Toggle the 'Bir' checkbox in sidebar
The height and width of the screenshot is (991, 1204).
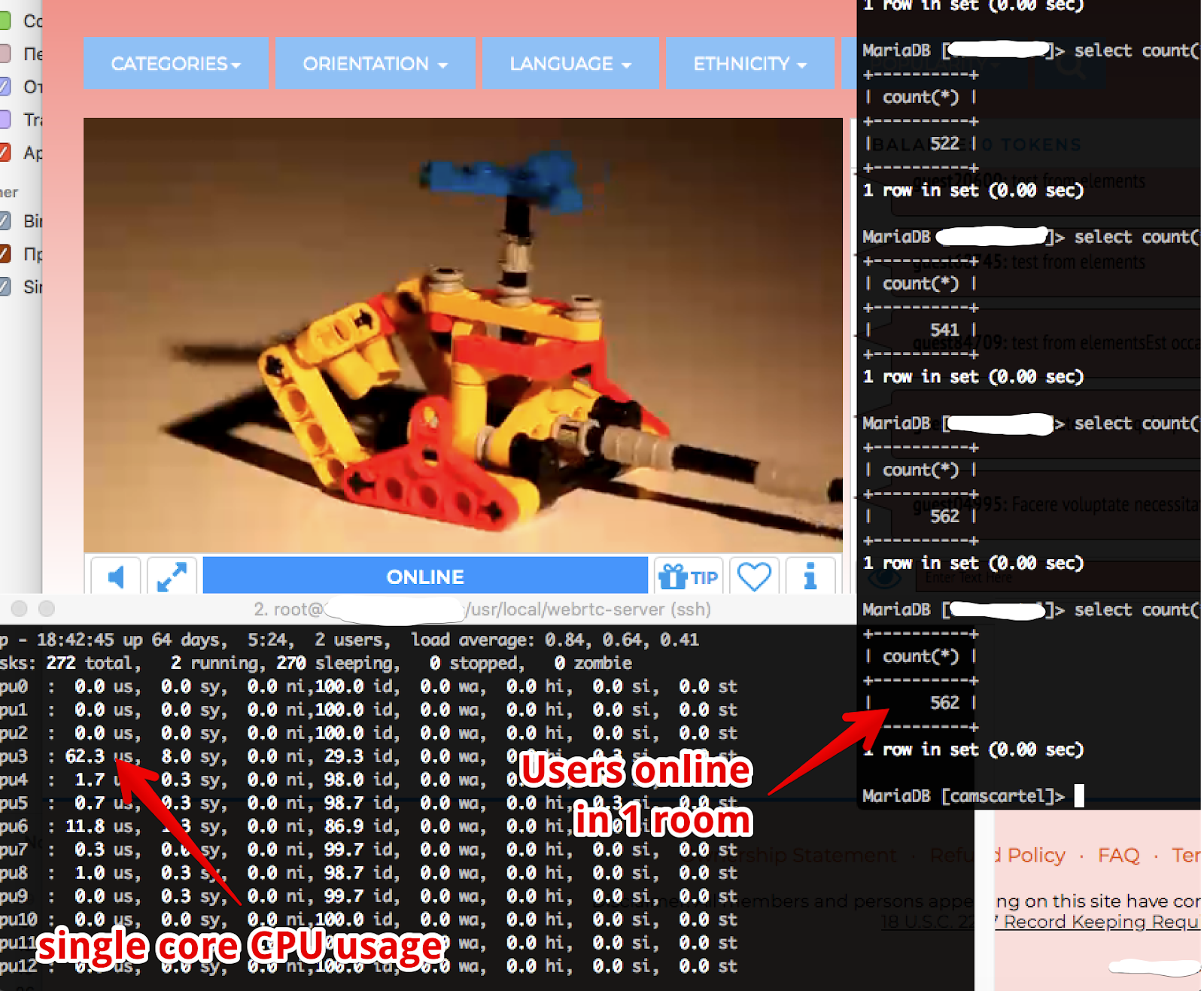click(x=5, y=221)
